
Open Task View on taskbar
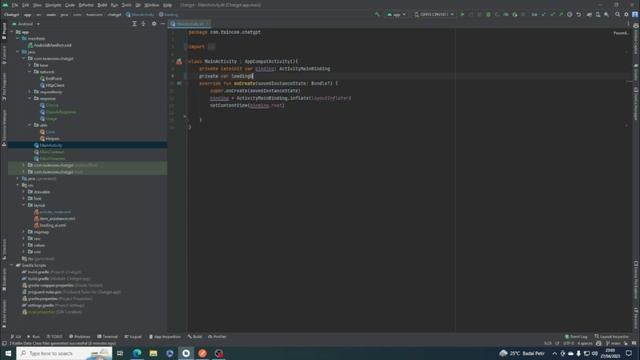point(120,353)
